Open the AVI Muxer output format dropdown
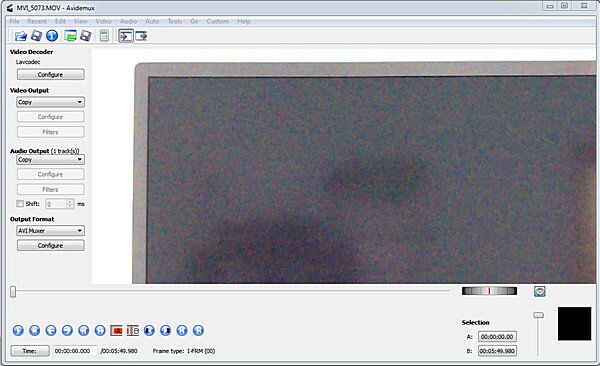 tap(51, 231)
